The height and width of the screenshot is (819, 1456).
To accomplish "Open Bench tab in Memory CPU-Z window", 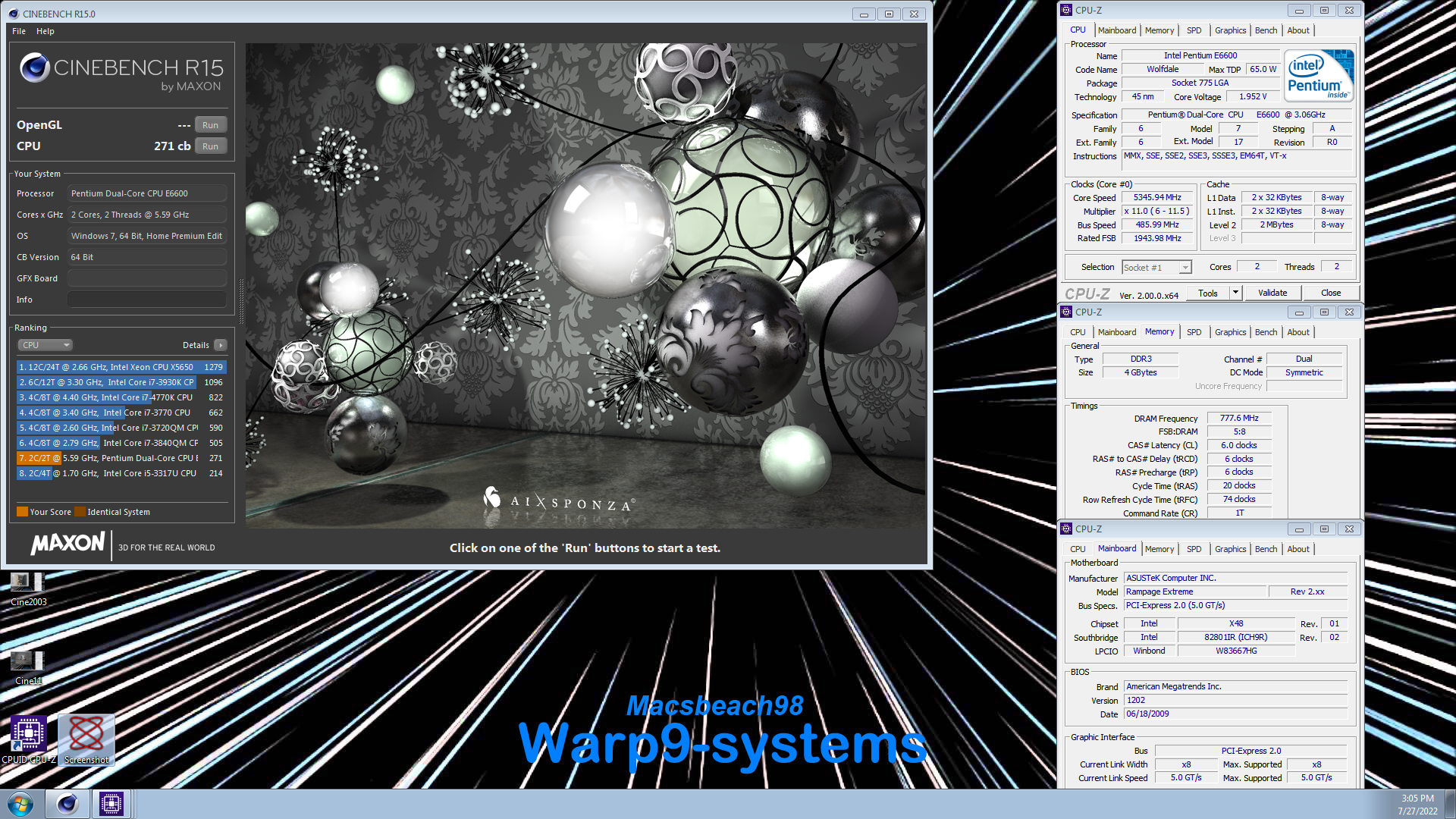I will [1266, 332].
